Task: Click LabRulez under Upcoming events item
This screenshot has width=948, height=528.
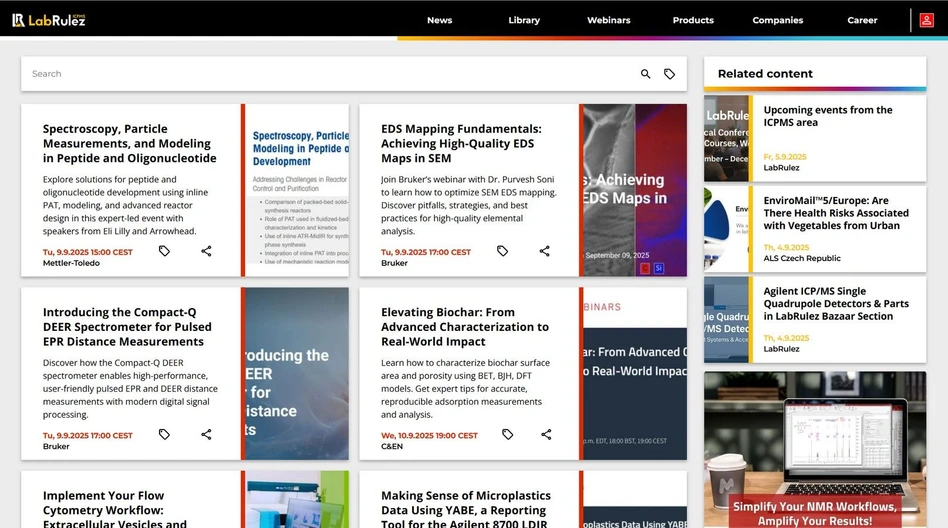Action: 781,168
